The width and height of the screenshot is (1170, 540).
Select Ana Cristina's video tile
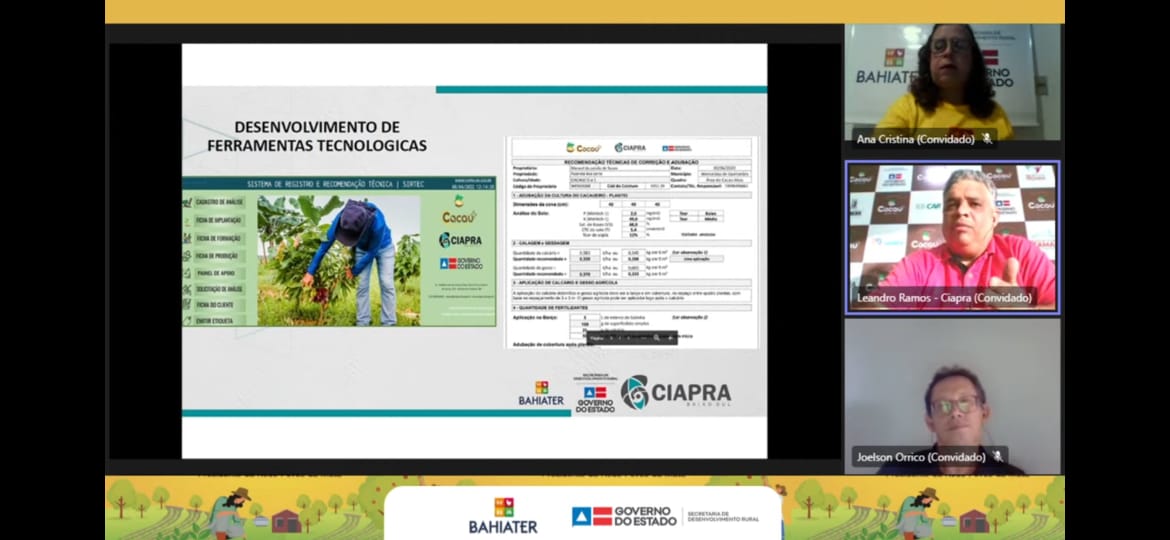[x=952, y=80]
